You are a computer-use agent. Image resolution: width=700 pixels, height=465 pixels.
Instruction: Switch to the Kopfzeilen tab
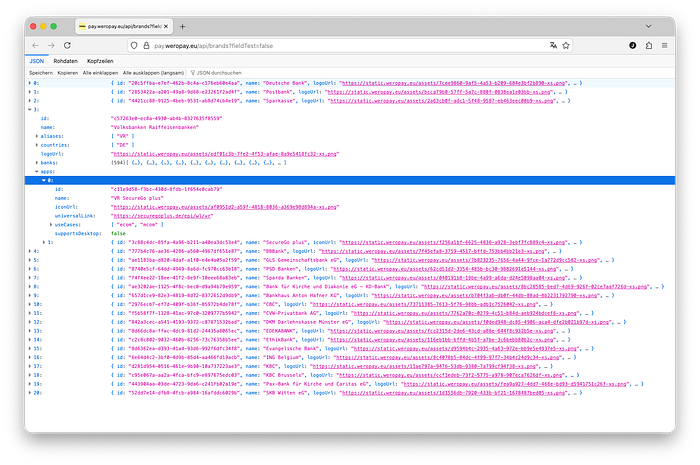(100, 61)
